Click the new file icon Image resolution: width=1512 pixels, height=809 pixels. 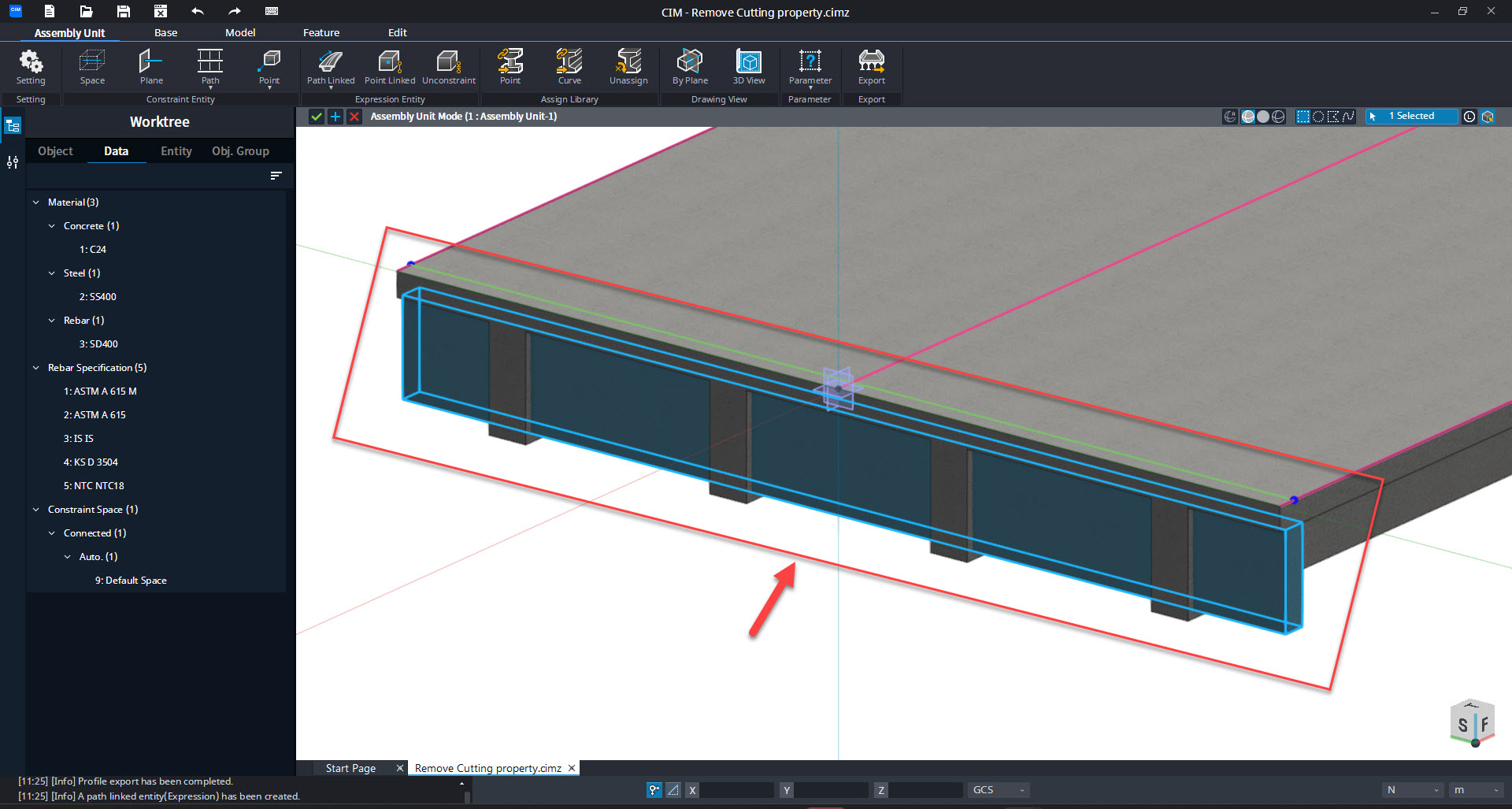(x=49, y=11)
